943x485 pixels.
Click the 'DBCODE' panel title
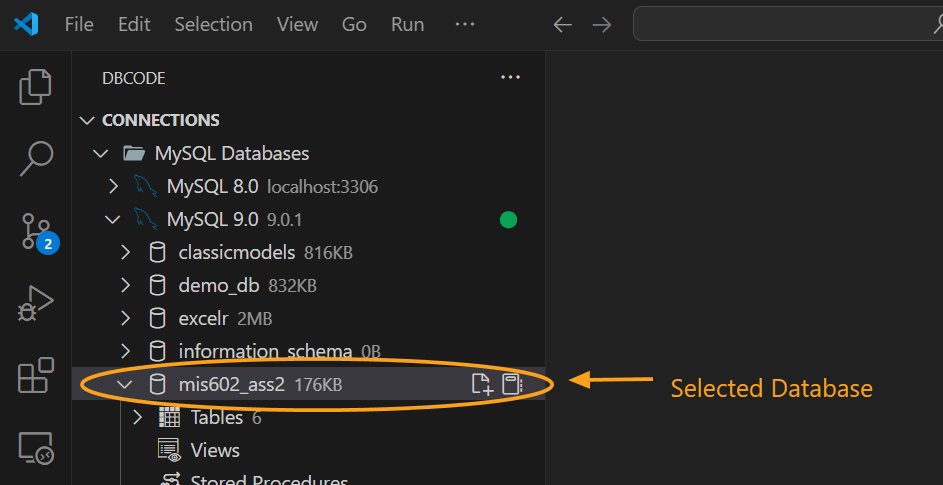coord(134,78)
